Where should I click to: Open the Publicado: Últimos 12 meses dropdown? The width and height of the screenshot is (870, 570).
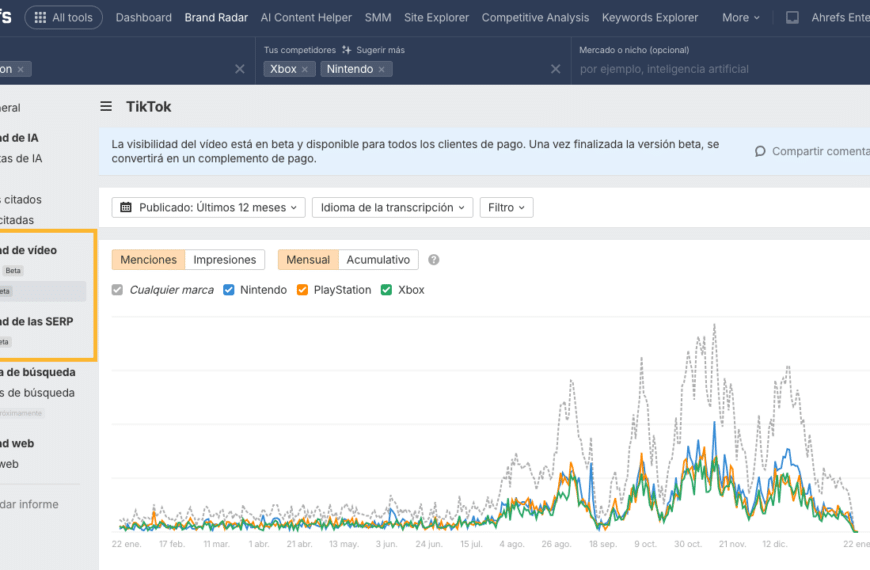coord(209,207)
